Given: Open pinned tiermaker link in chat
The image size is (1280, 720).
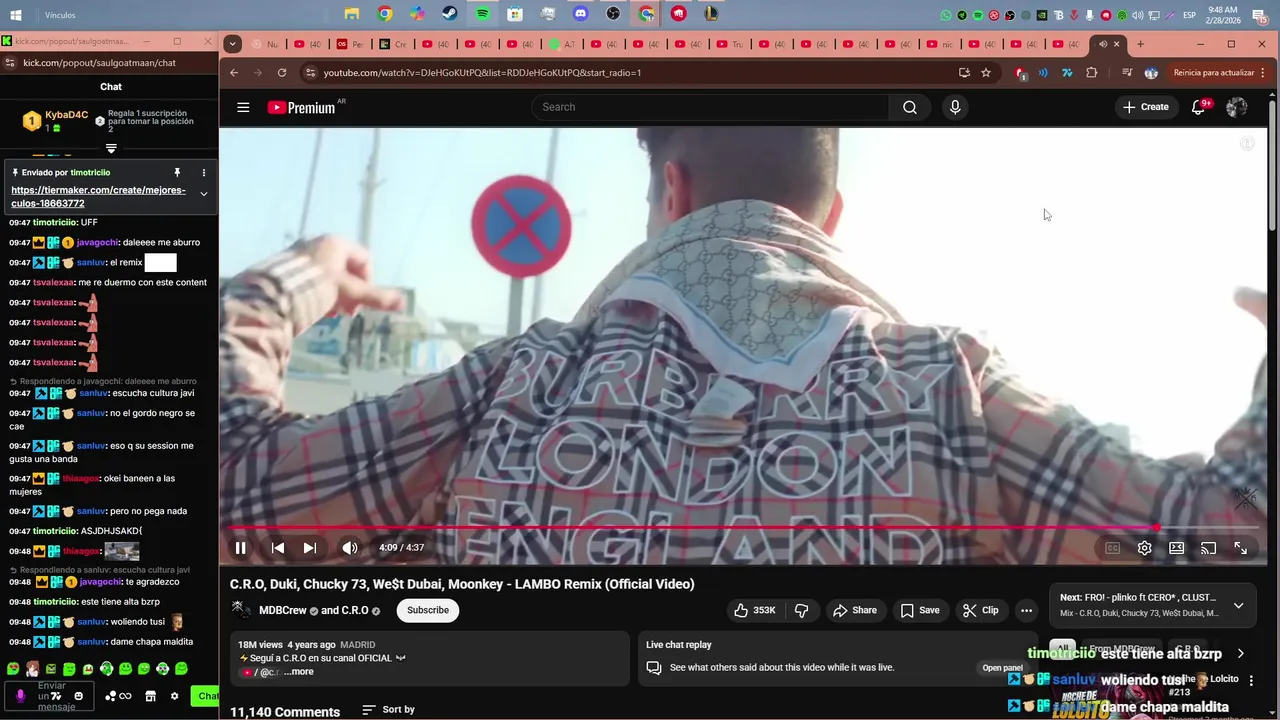Looking at the screenshot, I should tap(98, 196).
